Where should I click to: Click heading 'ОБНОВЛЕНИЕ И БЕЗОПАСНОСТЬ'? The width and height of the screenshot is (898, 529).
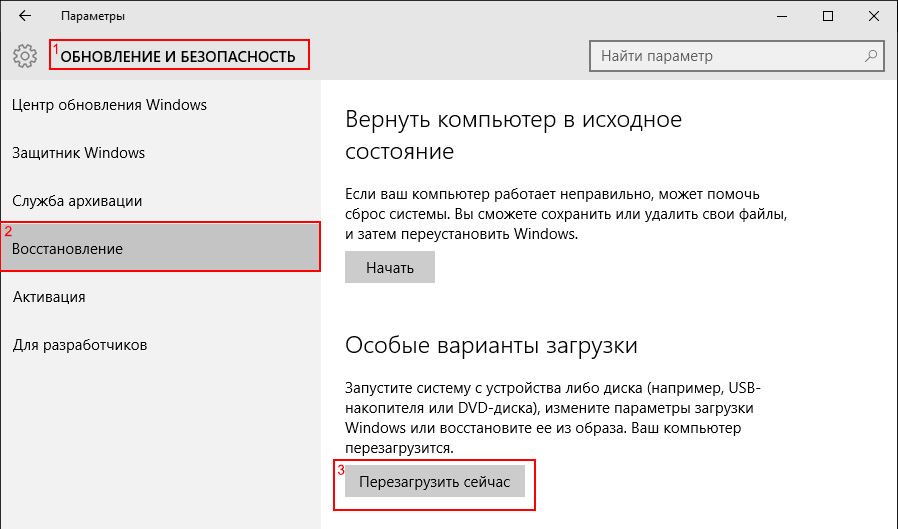178,57
